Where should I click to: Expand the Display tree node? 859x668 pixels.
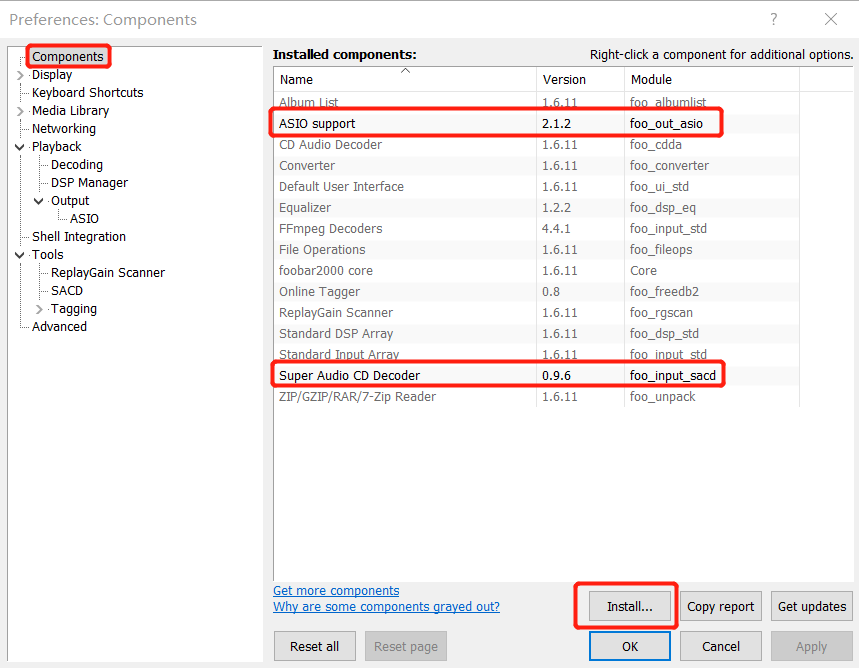[x=20, y=75]
